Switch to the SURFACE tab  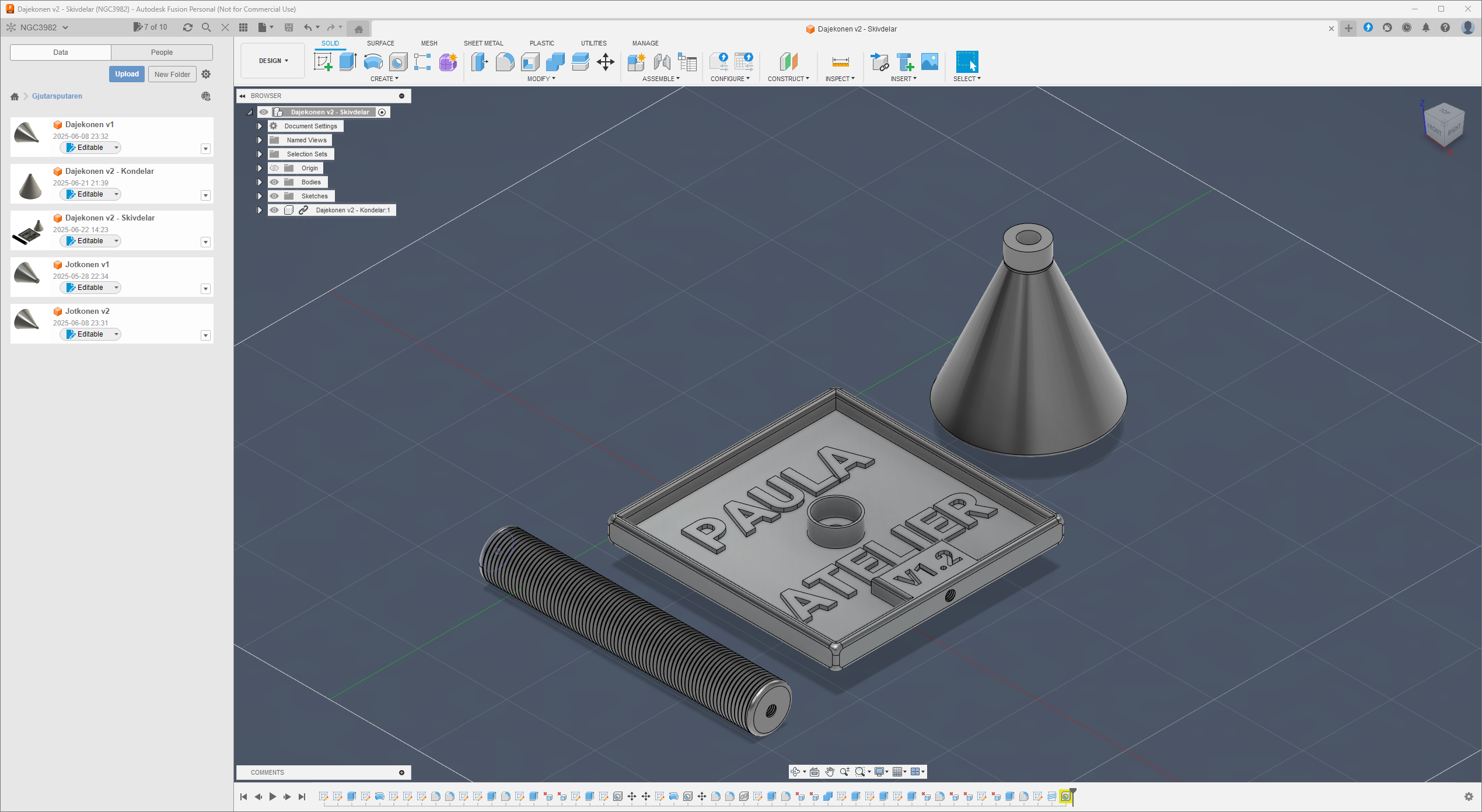point(380,43)
